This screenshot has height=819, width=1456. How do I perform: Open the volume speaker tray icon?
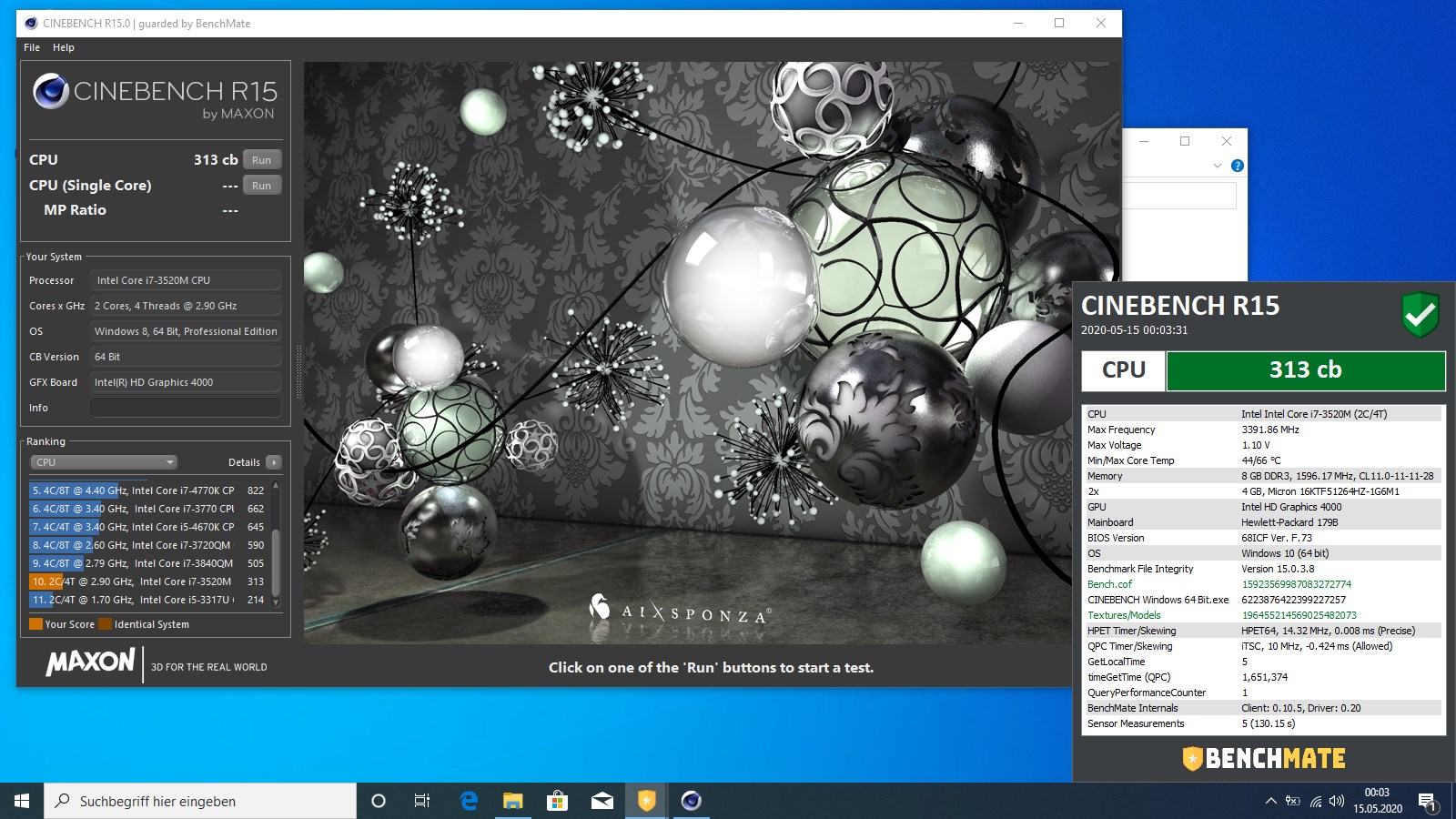(1336, 801)
